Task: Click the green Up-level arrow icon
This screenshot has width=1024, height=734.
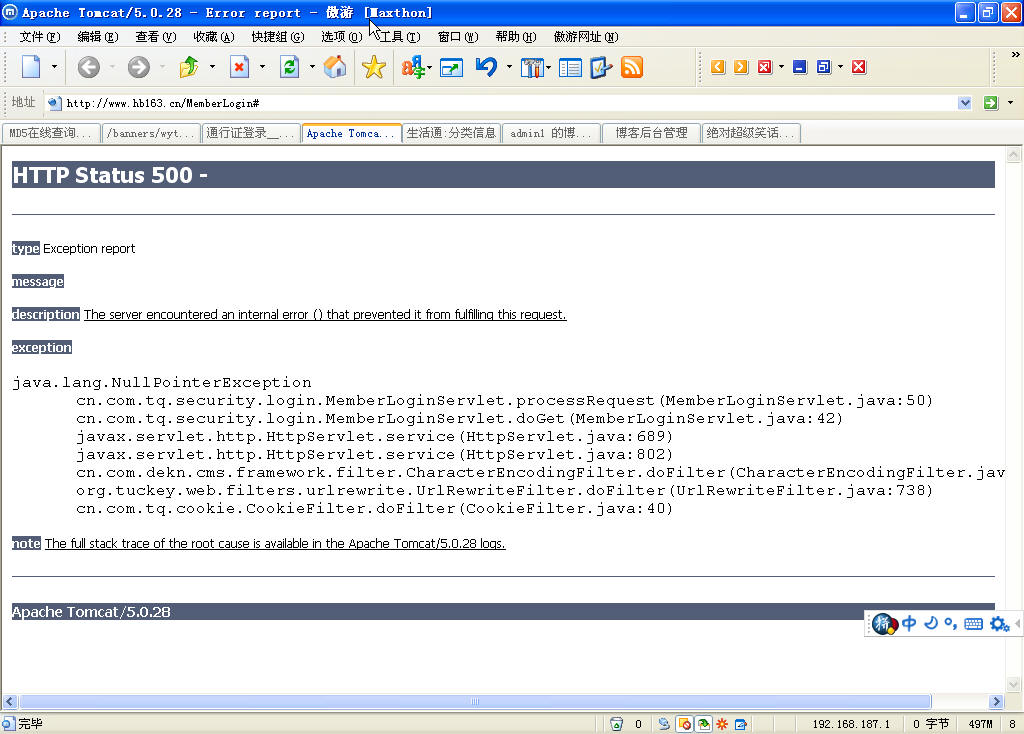Action: pos(189,67)
